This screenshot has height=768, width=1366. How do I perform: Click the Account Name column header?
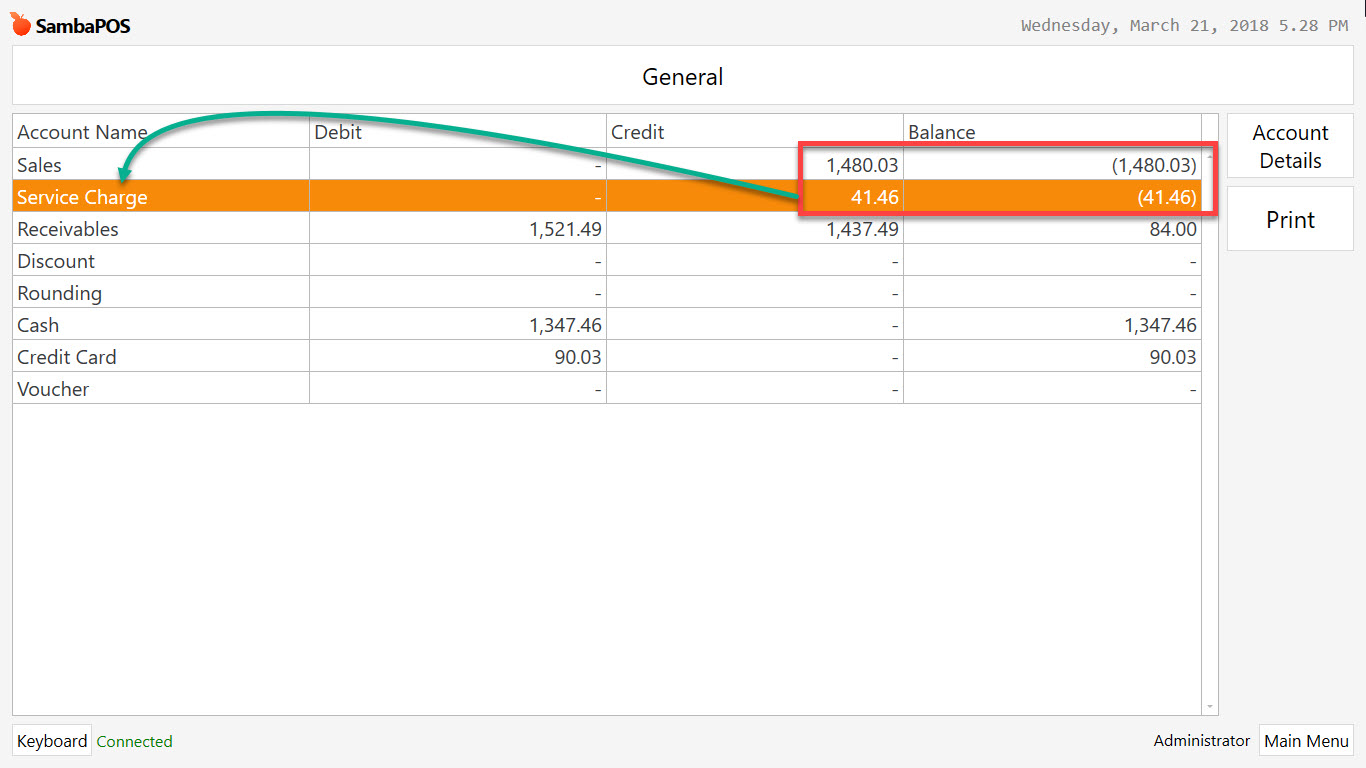83,131
